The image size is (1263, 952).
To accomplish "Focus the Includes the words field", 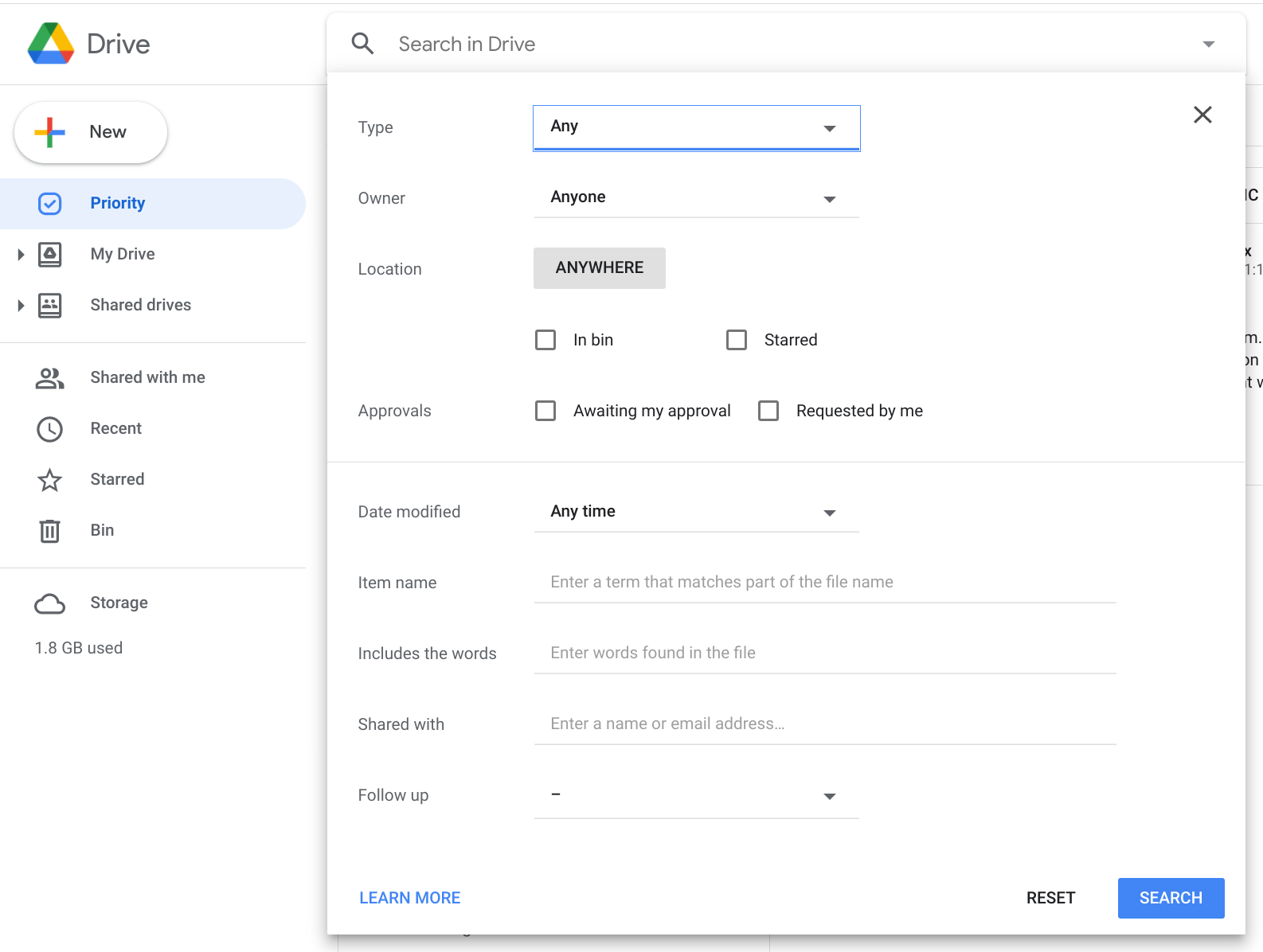I will [825, 654].
